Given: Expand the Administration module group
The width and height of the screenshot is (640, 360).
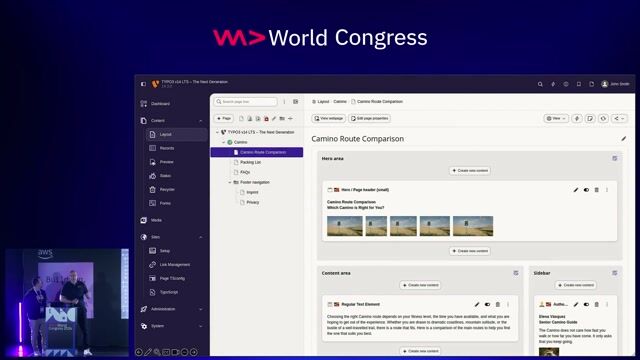Looking at the screenshot, I should [x=200, y=309].
